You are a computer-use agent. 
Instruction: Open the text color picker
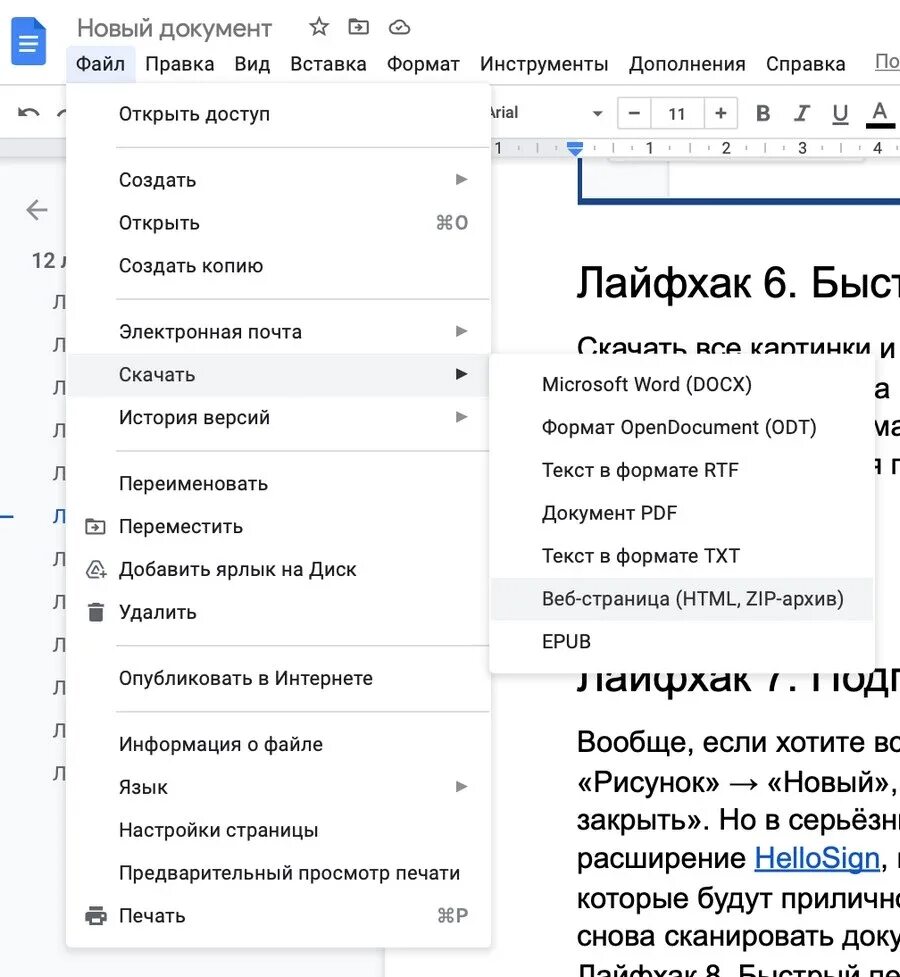(879, 114)
